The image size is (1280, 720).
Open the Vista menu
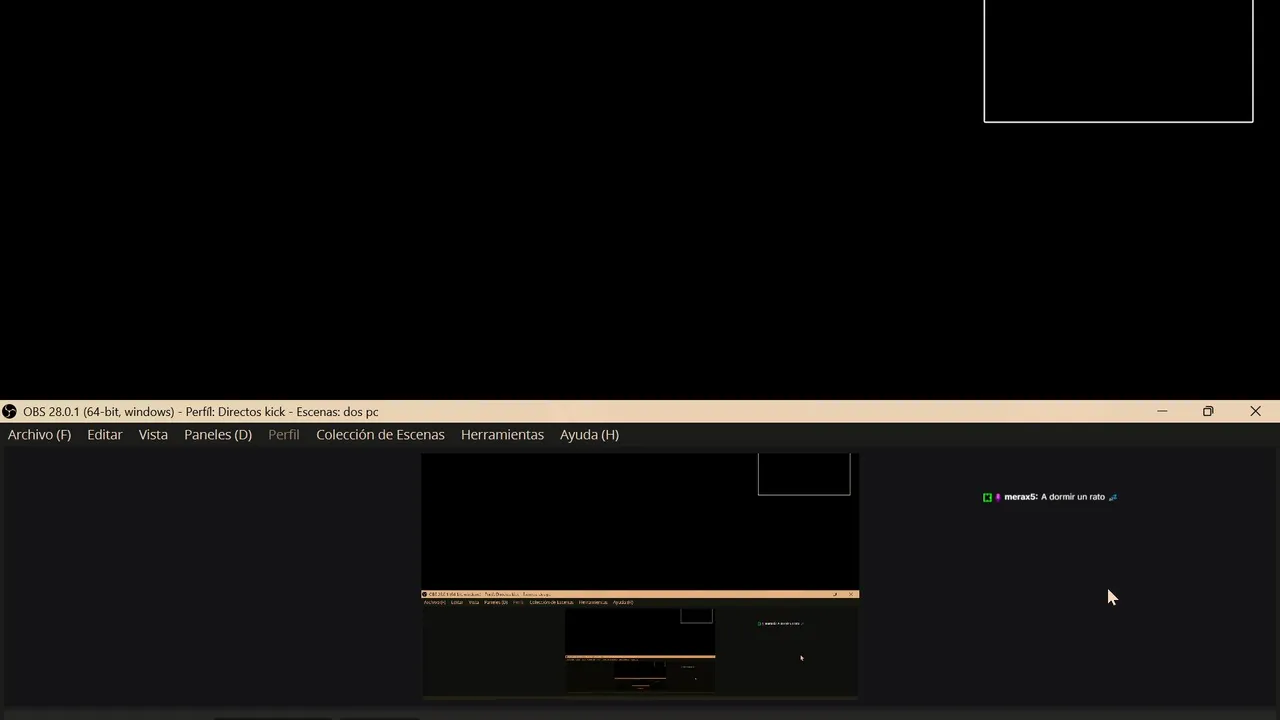153,435
